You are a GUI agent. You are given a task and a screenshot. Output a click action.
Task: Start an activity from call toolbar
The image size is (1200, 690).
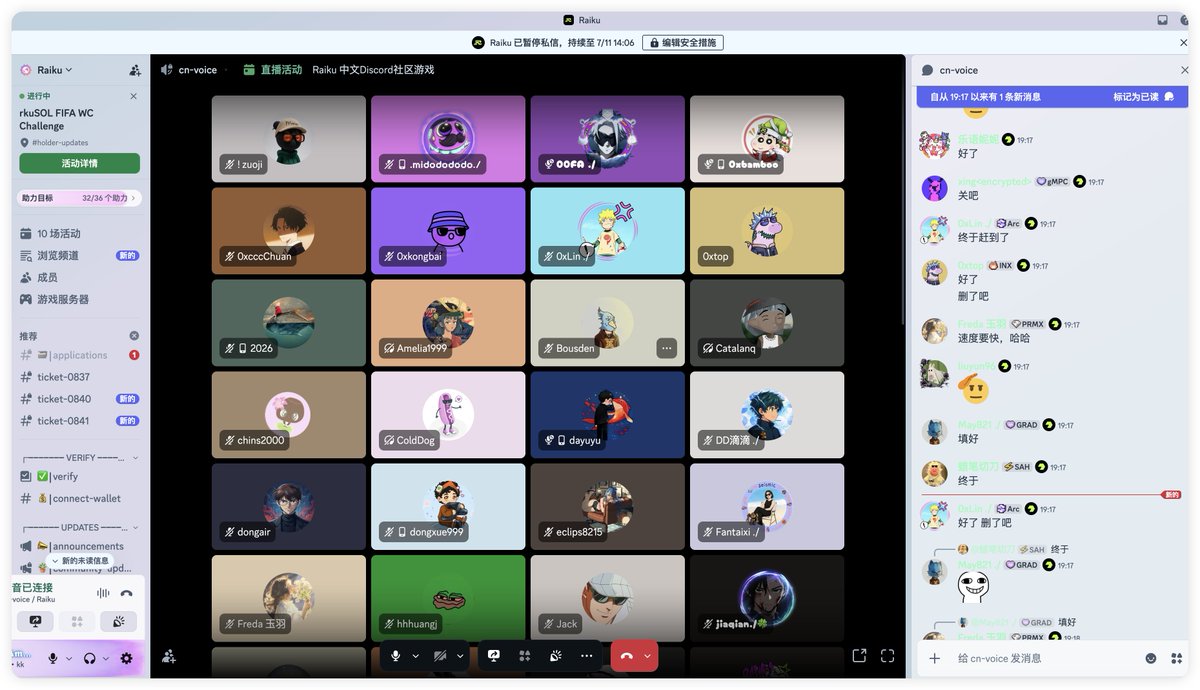(525, 656)
